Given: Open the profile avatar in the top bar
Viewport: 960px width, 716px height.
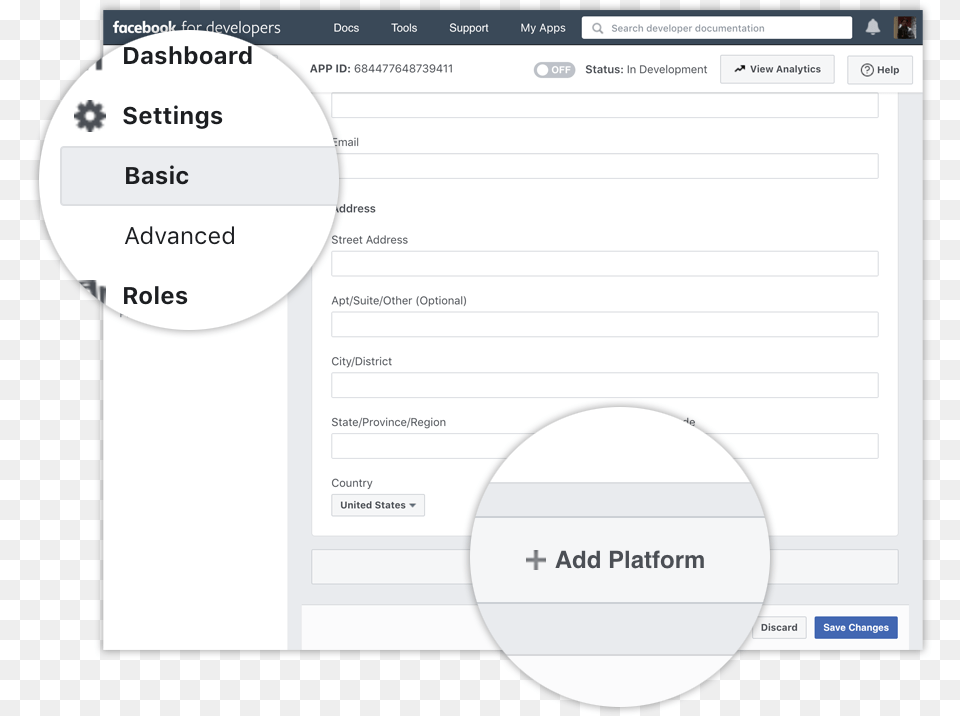Looking at the screenshot, I should 905,27.
